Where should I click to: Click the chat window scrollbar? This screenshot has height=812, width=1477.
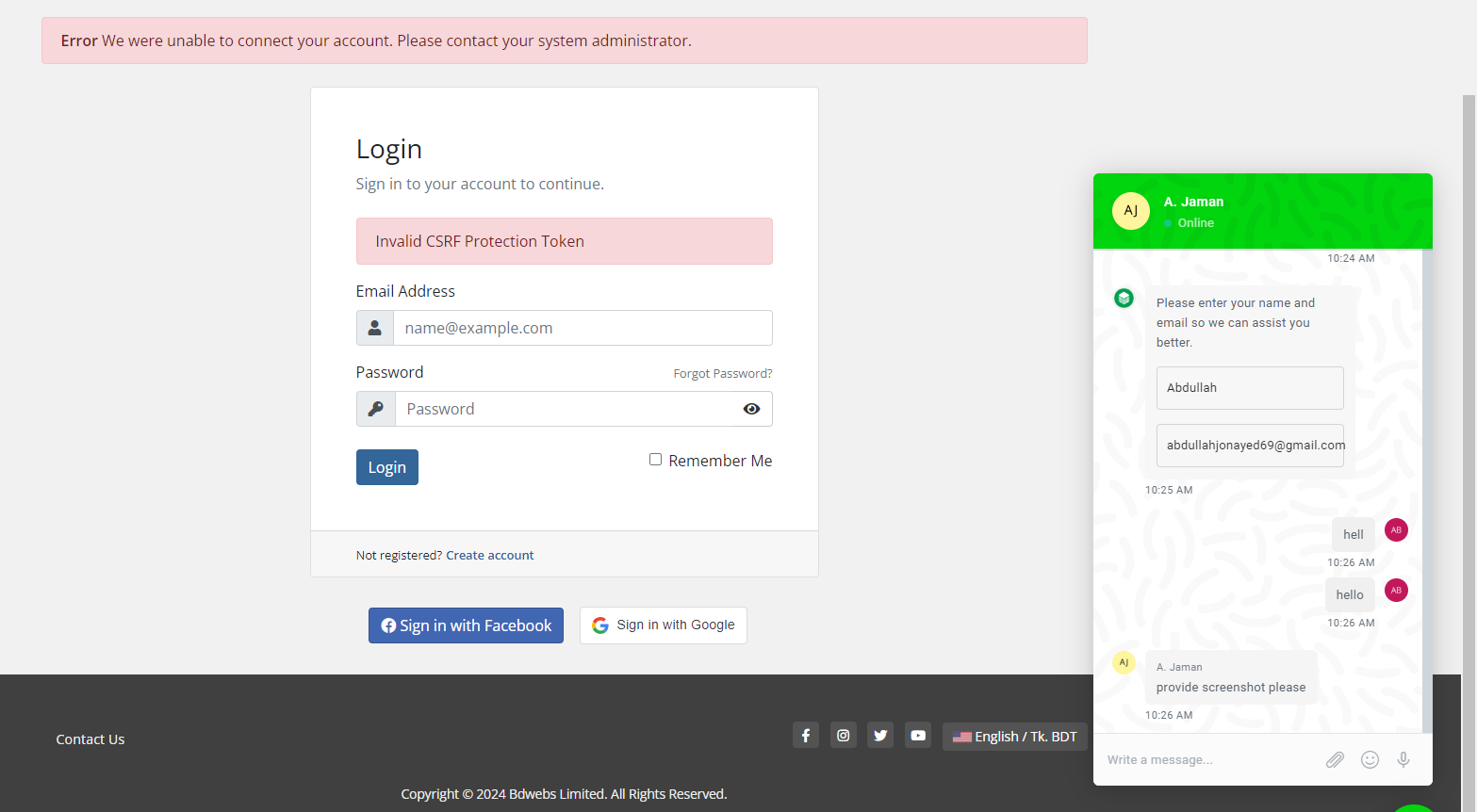(1427, 490)
